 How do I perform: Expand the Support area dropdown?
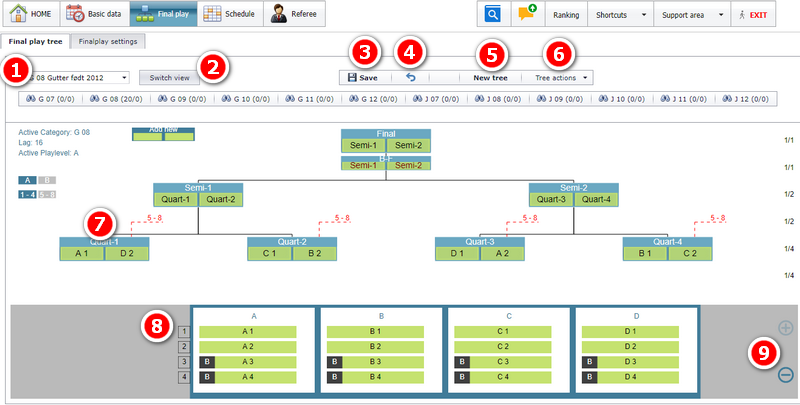point(692,15)
